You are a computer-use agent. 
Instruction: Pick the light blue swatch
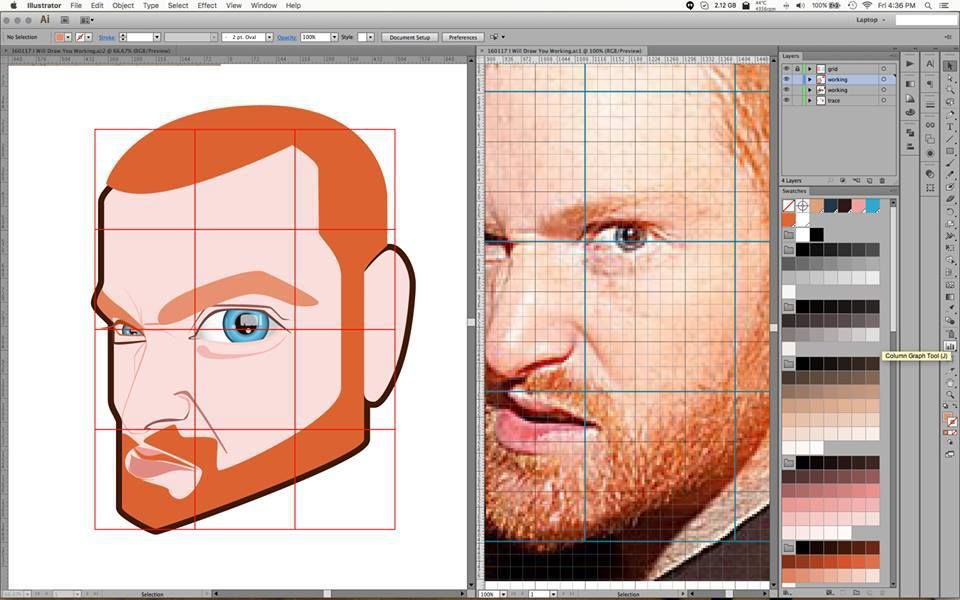873,206
